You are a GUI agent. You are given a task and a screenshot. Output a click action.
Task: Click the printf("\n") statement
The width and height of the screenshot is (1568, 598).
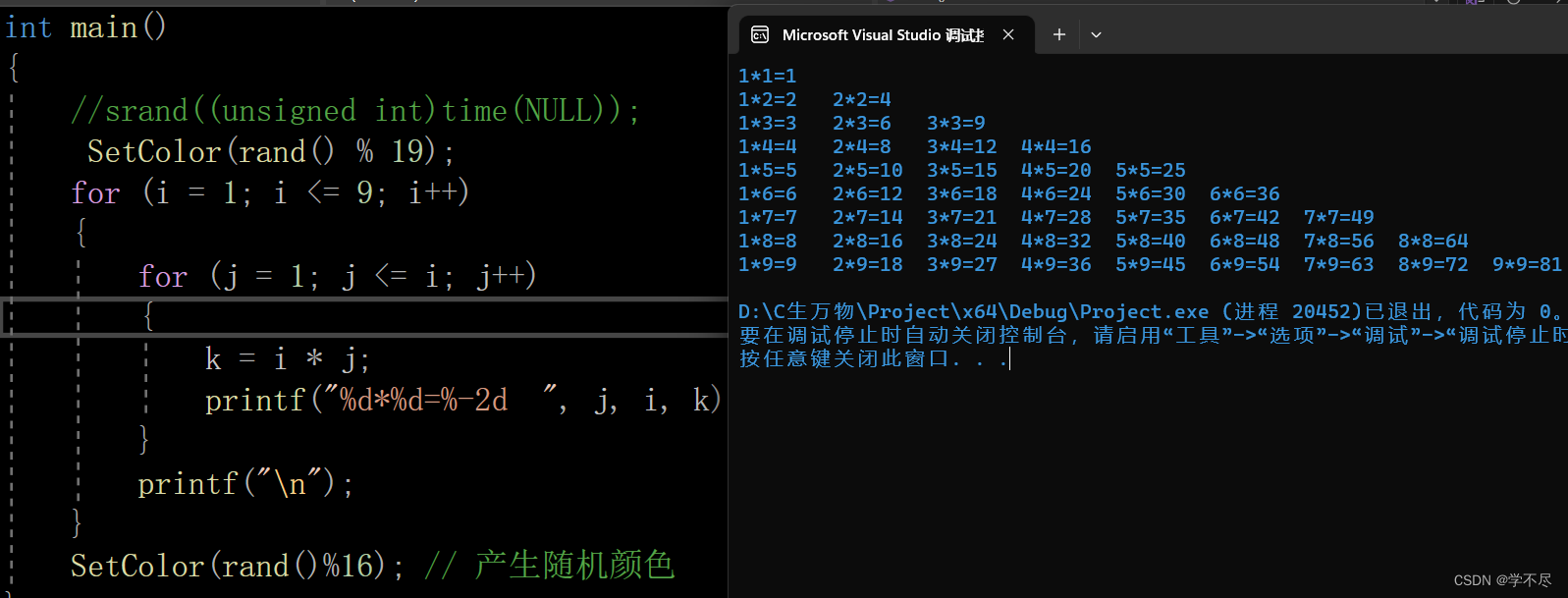click(x=245, y=484)
